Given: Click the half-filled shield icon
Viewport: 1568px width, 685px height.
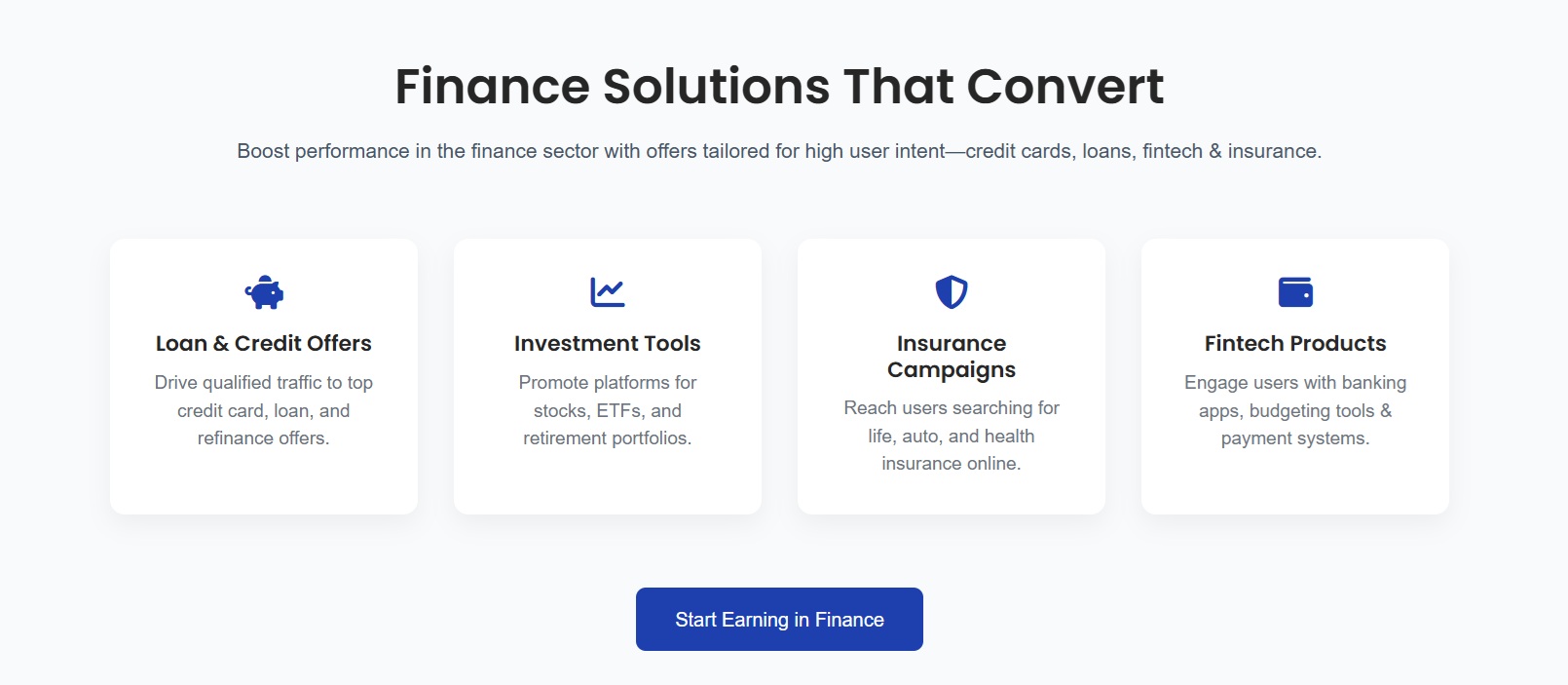Looking at the screenshot, I should pos(952,292).
